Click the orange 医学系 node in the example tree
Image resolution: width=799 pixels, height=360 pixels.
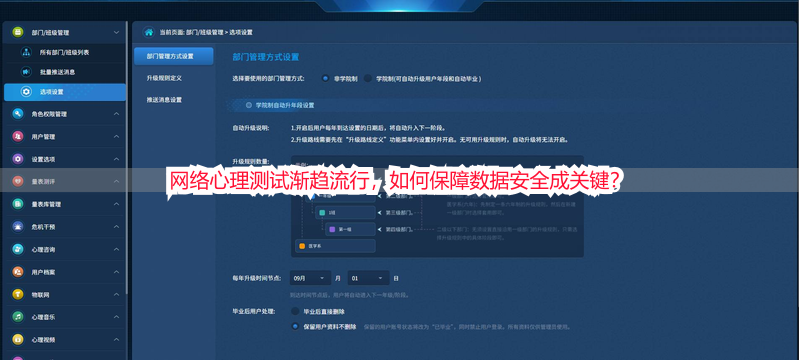[x=335, y=246]
